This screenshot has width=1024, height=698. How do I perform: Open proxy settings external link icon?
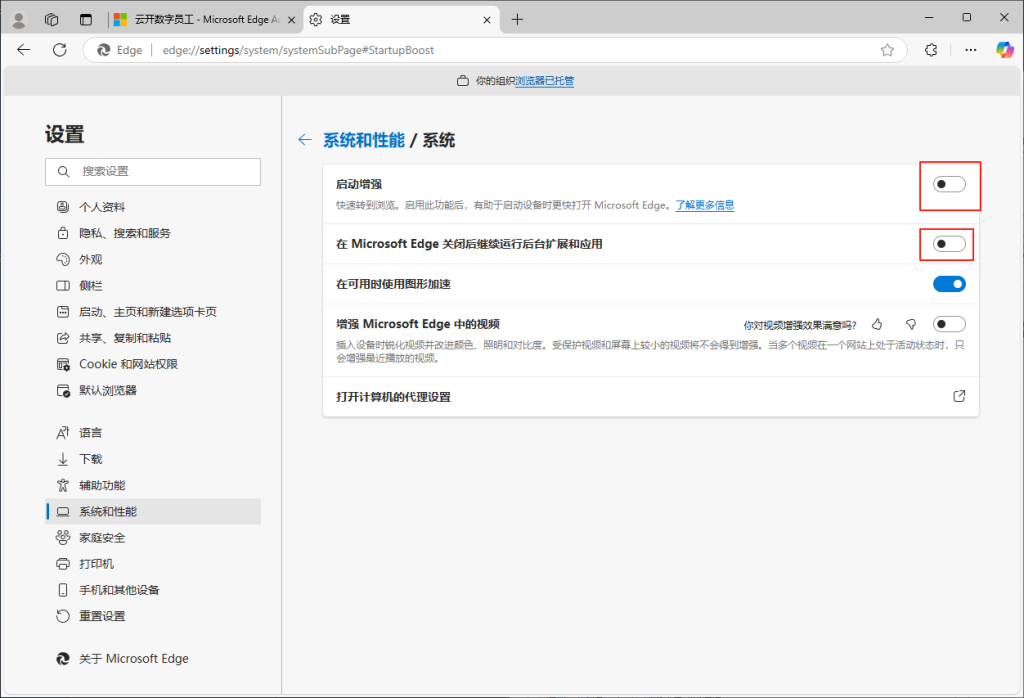pos(959,396)
